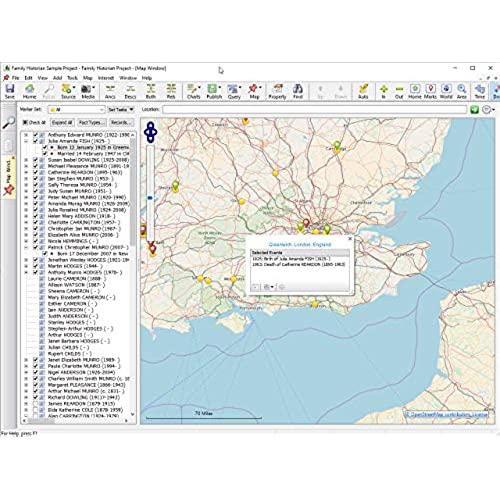Open the Publish toolbar tool

click(x=214, y=91)
